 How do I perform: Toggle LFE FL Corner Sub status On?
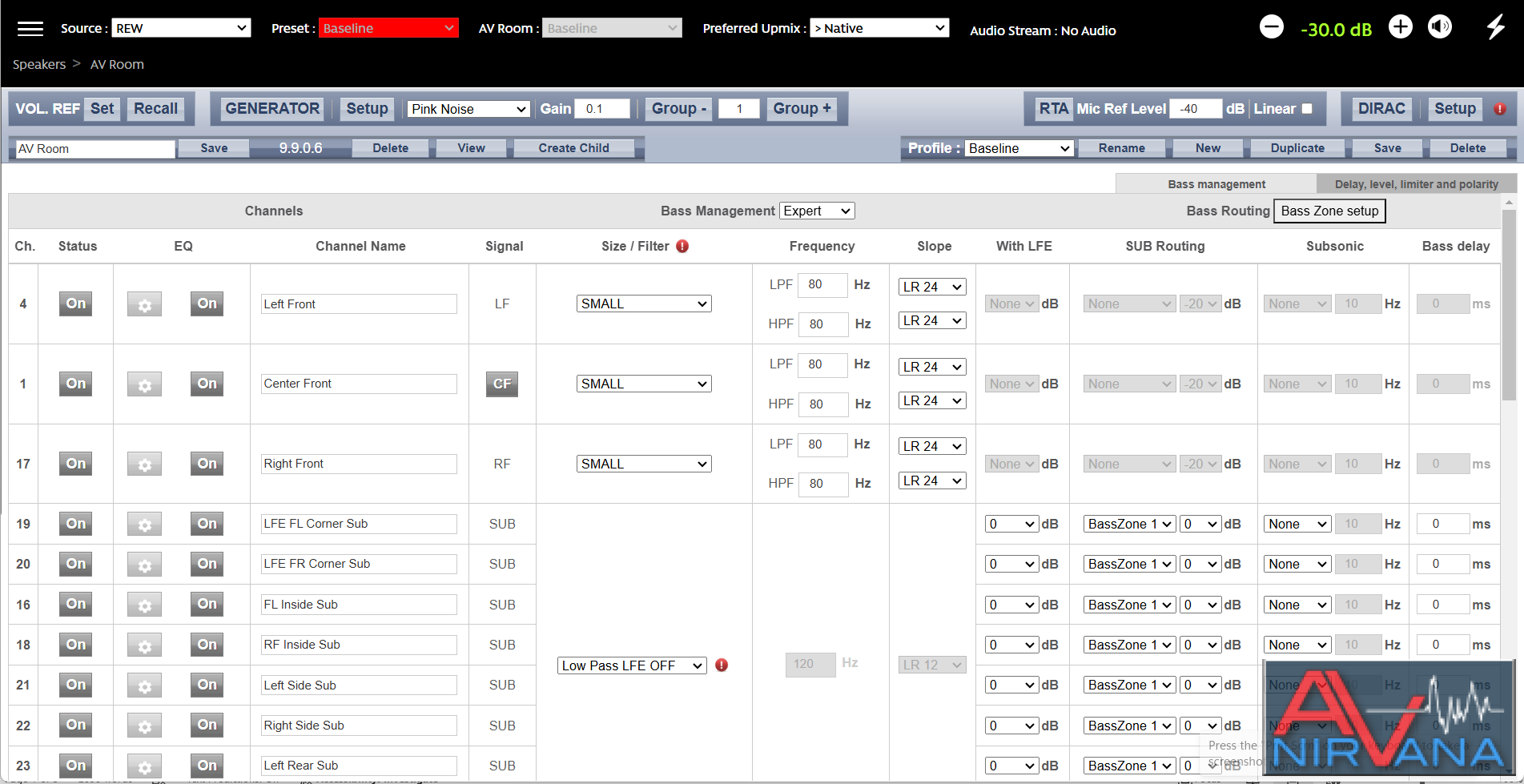(76, 524)
